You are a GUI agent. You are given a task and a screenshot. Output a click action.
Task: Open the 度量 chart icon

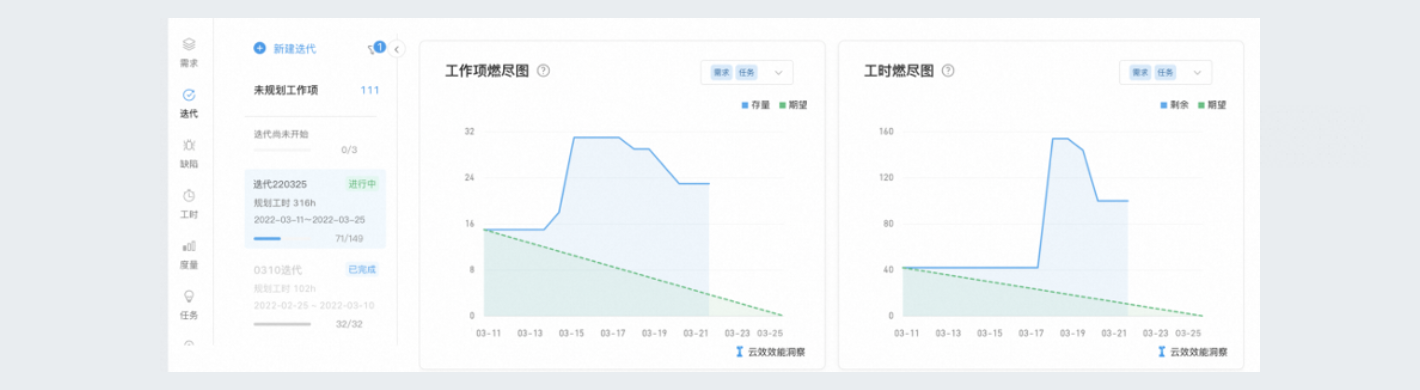click(x=189, y=254)
